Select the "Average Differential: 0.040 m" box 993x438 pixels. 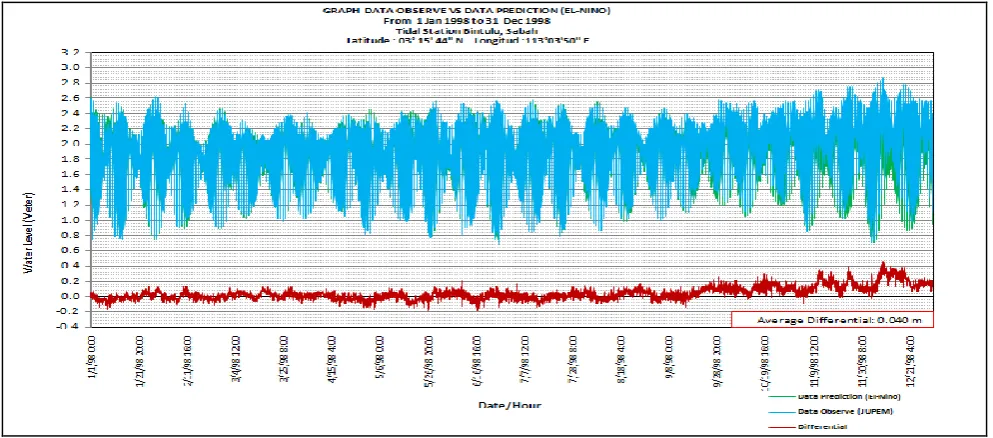(x=832, y=320)
